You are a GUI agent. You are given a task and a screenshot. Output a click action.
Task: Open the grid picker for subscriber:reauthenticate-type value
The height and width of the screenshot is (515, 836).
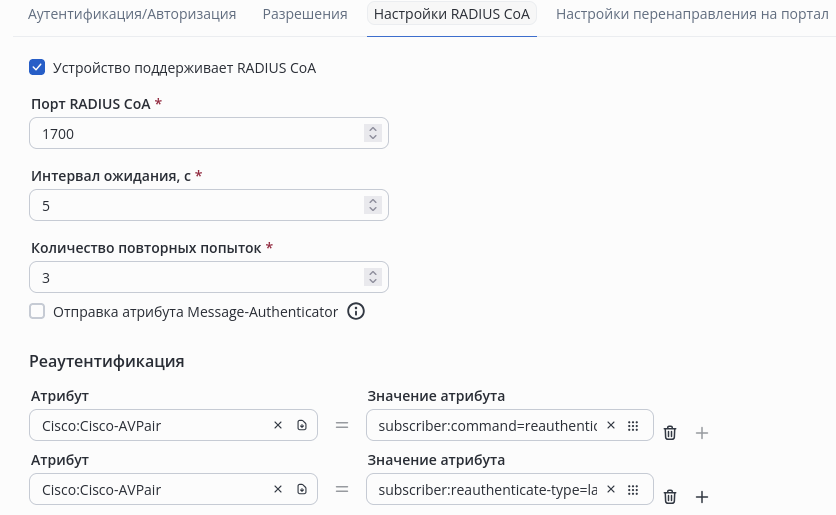632,490
